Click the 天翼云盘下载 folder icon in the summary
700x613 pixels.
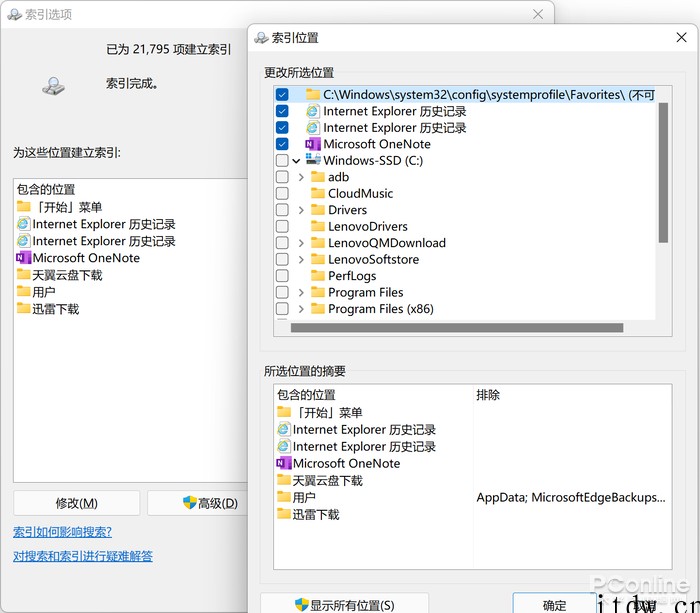[284, 480]
